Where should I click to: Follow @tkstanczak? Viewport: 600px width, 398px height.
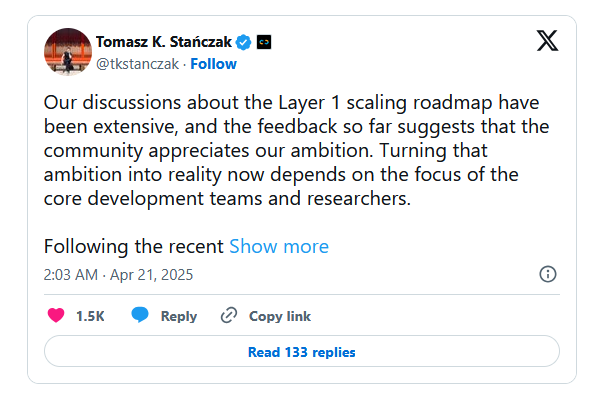pos(214,64)
